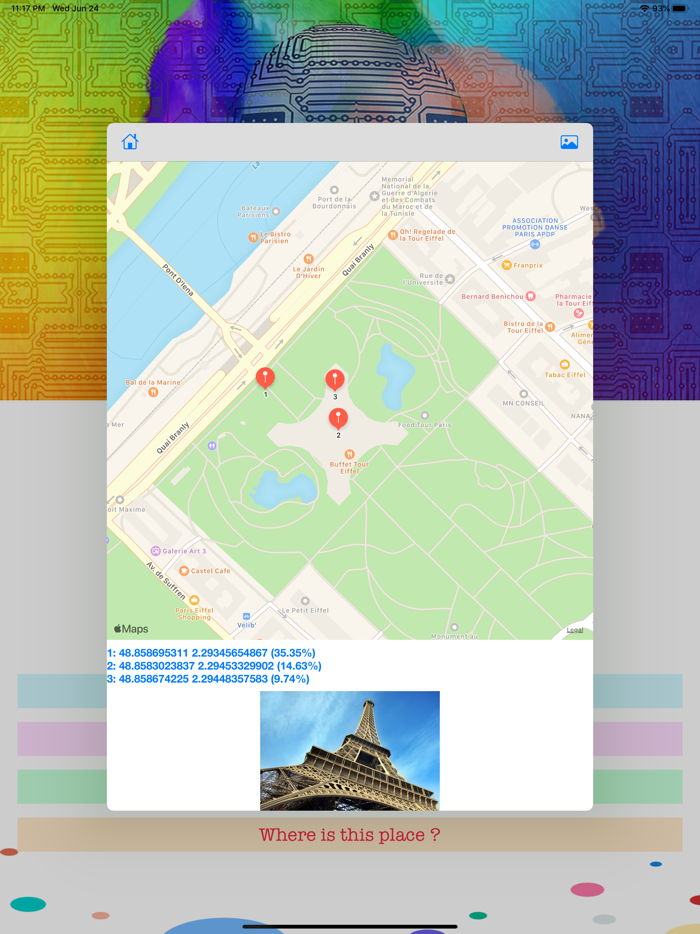Tap the Bernard Benichou dentist marker
700x934 pixels.
click(x=530, y=296)
